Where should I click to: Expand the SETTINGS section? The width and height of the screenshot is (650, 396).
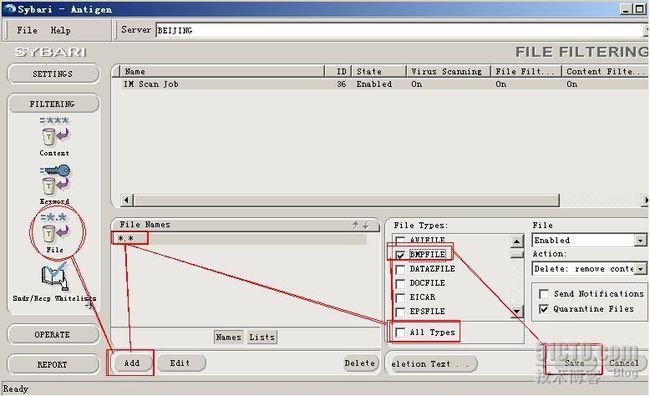coord(53,74)
